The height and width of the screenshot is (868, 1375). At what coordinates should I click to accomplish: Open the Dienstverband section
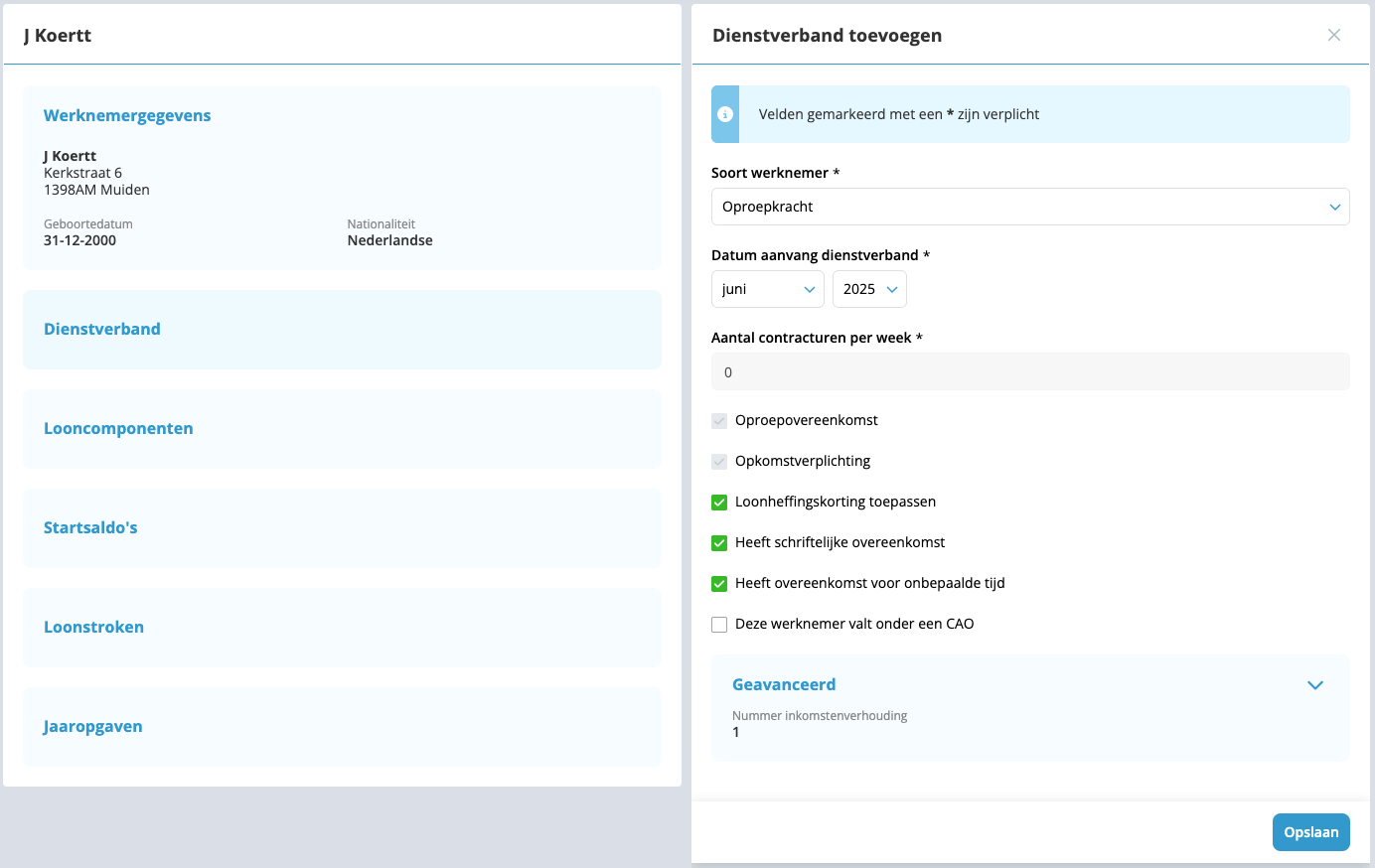(x=102, y=329)
